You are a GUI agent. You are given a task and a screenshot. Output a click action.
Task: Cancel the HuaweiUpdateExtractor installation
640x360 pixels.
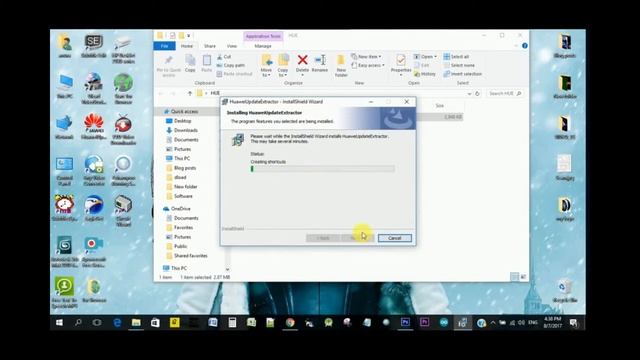point(394,238)
